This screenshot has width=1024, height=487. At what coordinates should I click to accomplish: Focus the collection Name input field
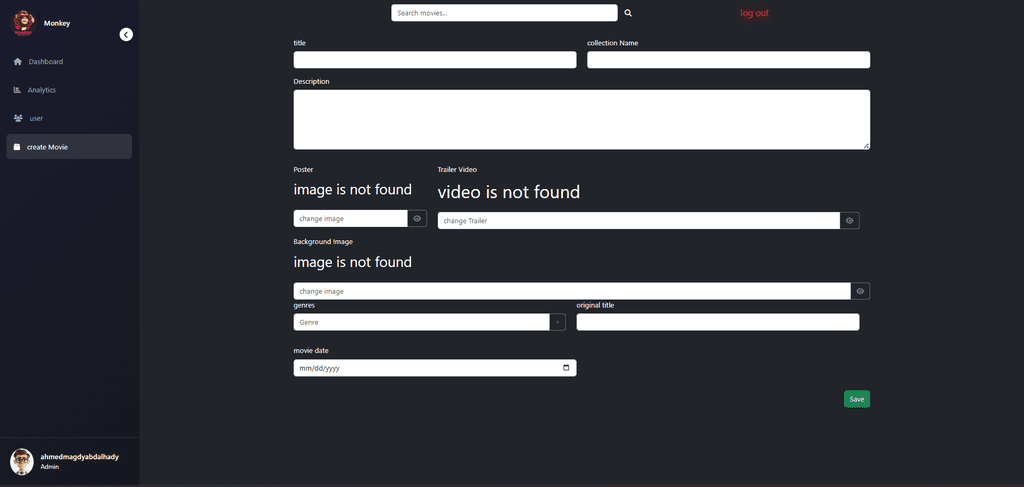click(x=728, y=60)
